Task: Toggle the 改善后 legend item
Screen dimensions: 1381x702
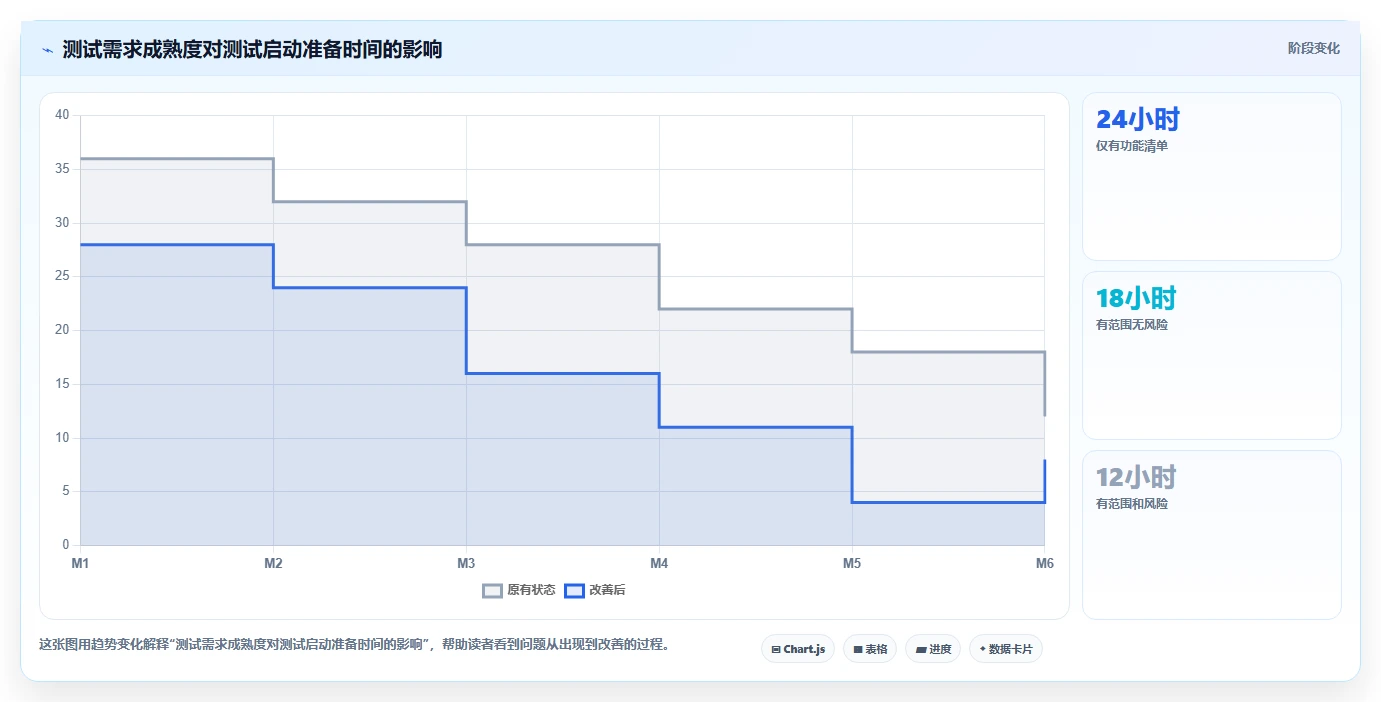Action: tap(595, 590)
